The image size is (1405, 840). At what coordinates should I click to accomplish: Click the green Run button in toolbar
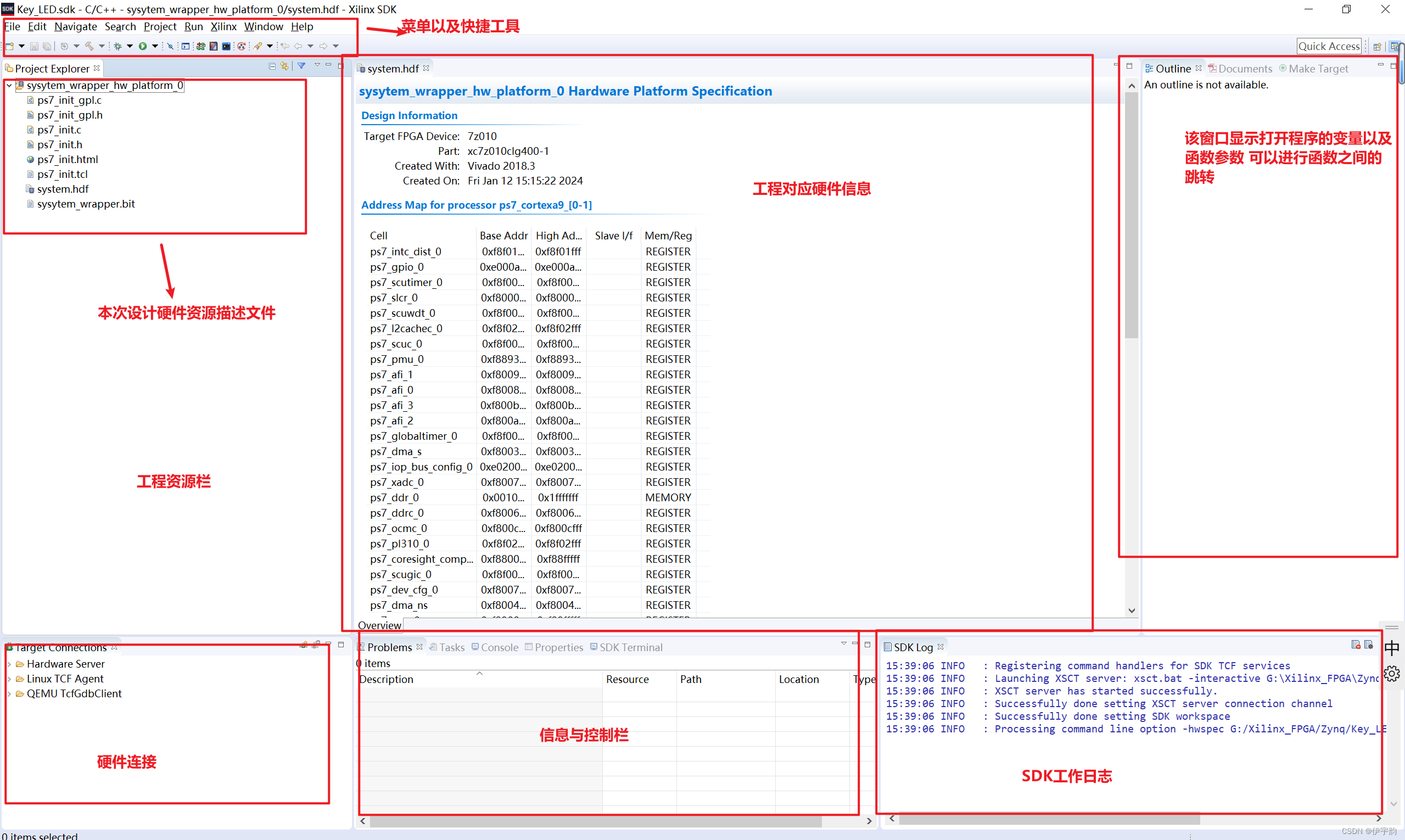(143, 46)
